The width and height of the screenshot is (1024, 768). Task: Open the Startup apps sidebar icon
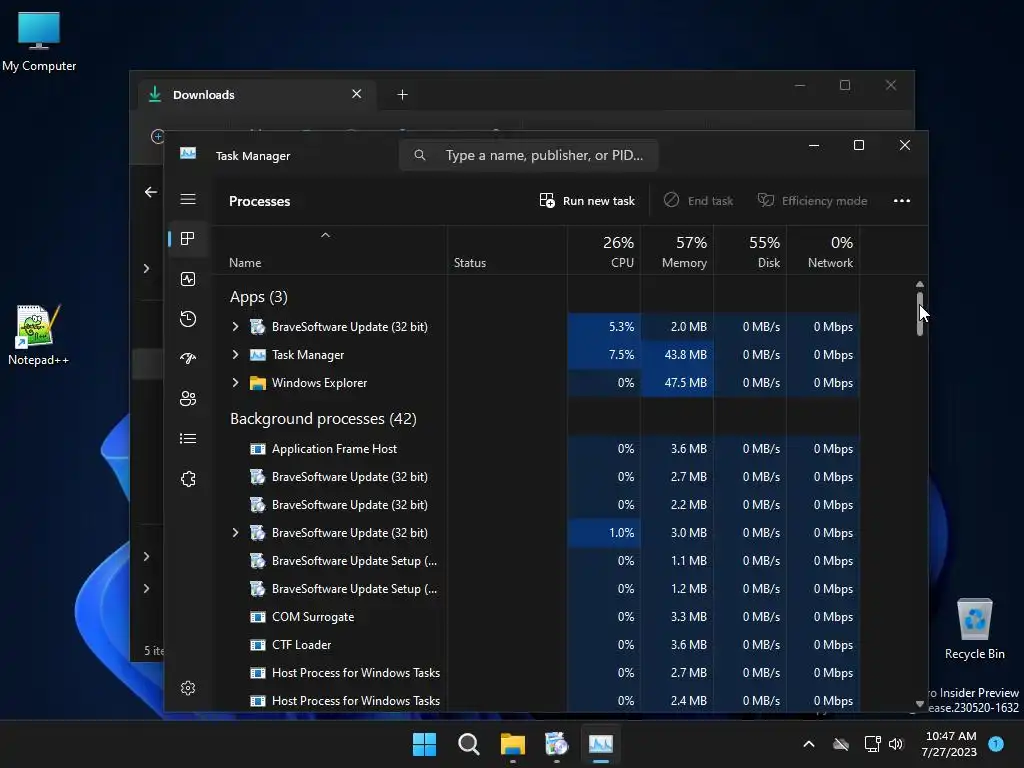pyautogui.click(x=188, y=359)
